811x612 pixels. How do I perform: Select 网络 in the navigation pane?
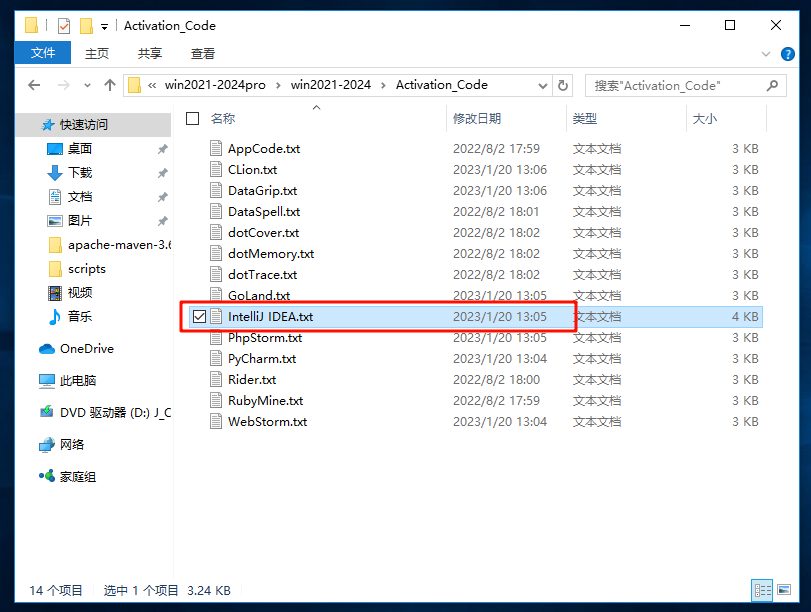(x=71, y=445)
